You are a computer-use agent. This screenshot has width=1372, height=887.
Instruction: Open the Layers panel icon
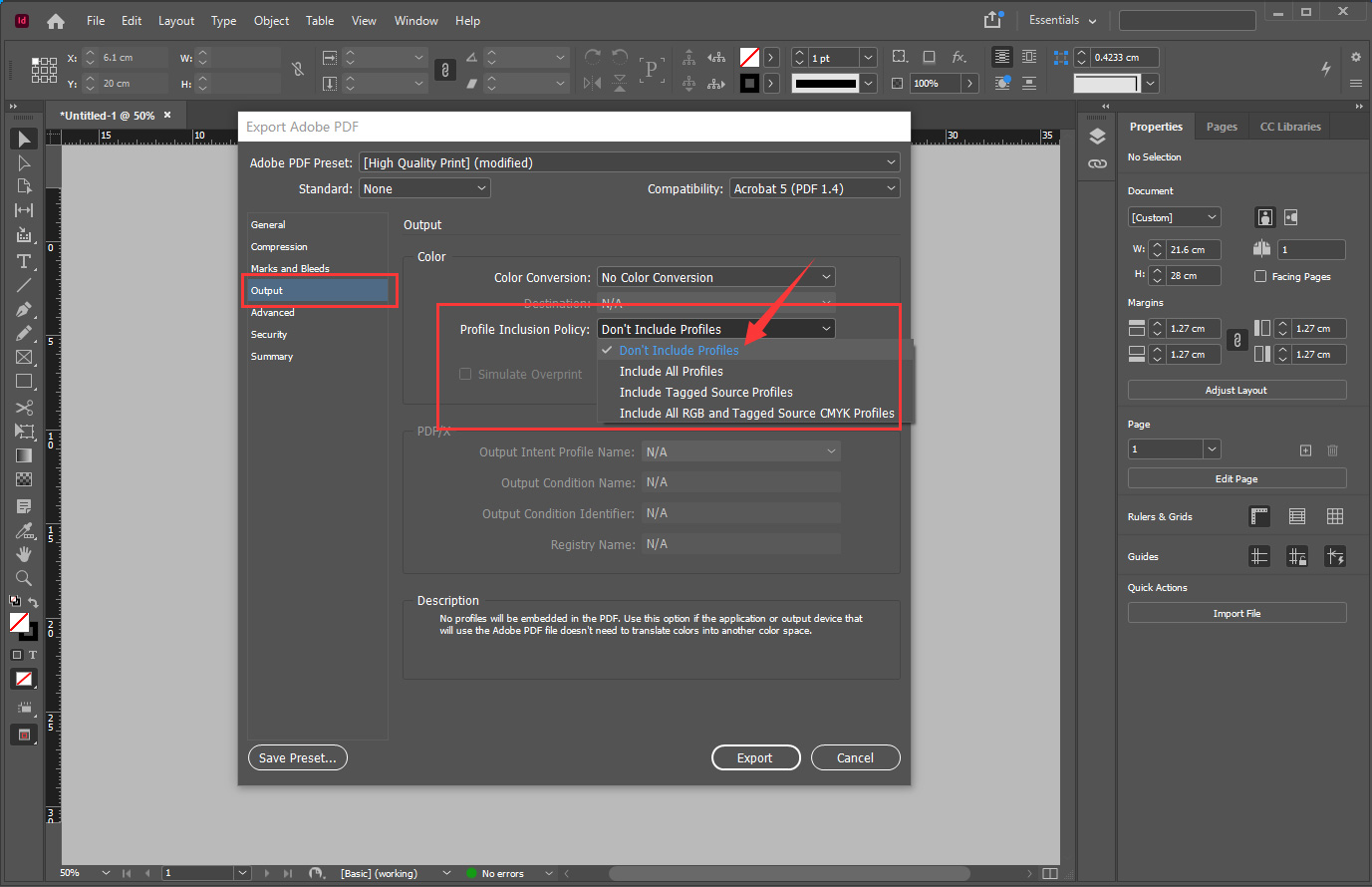tap(1097, 137)
